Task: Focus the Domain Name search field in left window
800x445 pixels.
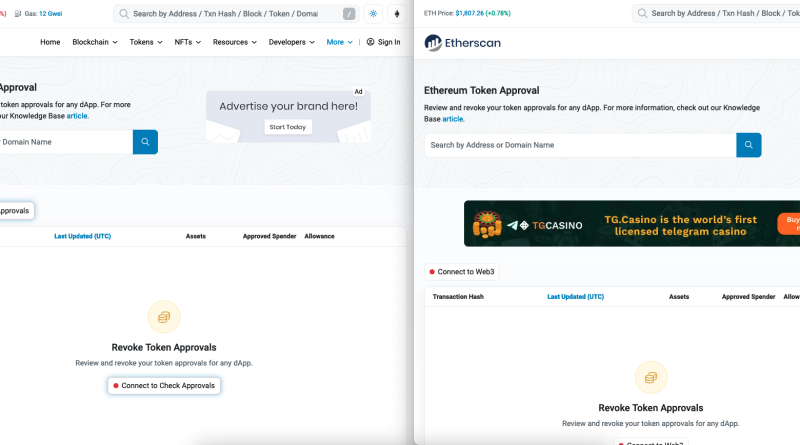Action: [66, 142]
